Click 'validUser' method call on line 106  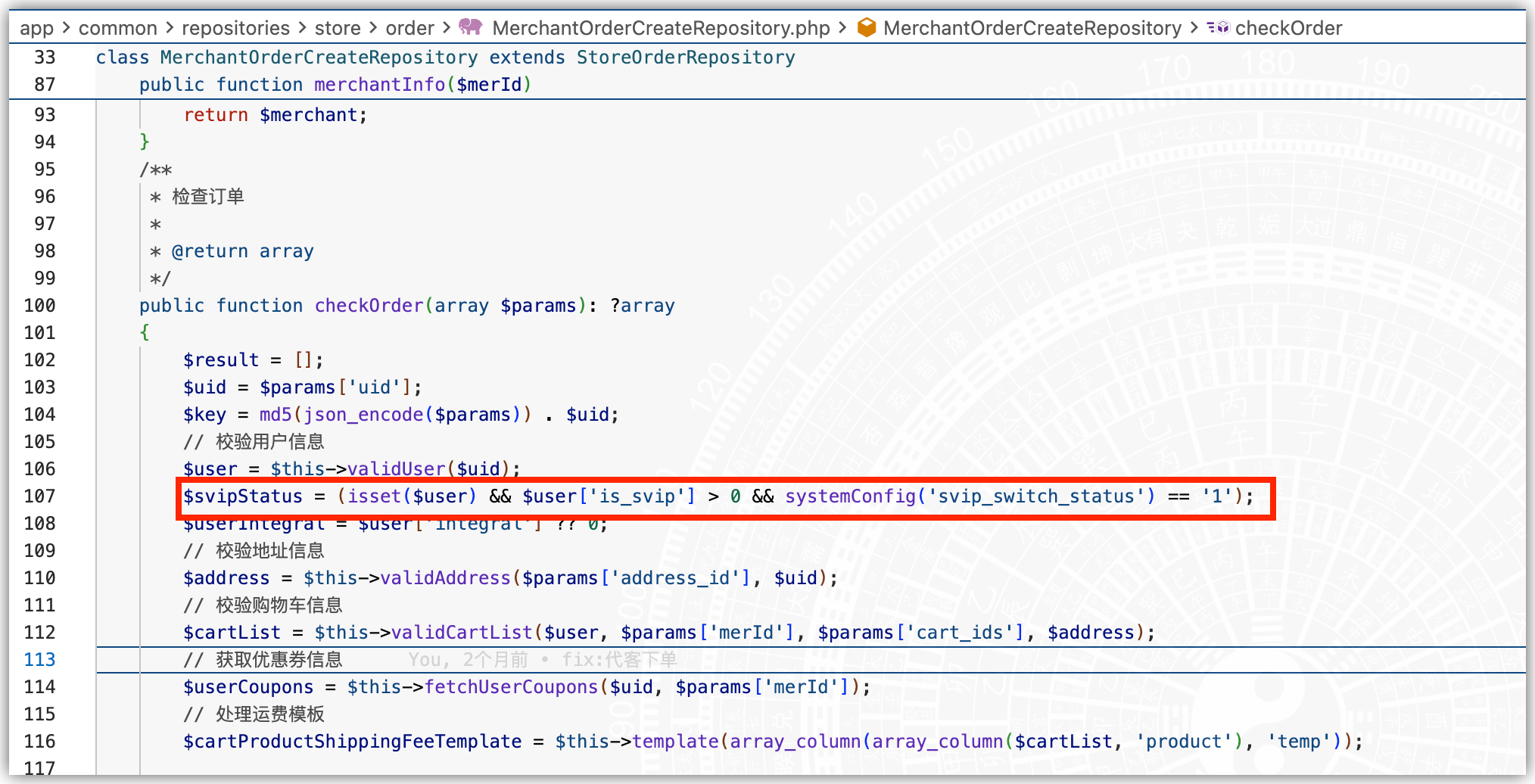(397, 469)
